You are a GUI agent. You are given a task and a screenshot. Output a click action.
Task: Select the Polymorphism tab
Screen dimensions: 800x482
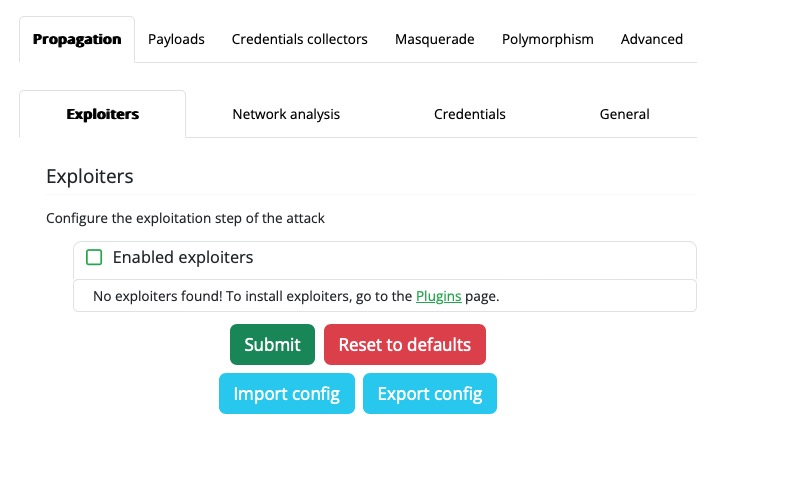547,39
